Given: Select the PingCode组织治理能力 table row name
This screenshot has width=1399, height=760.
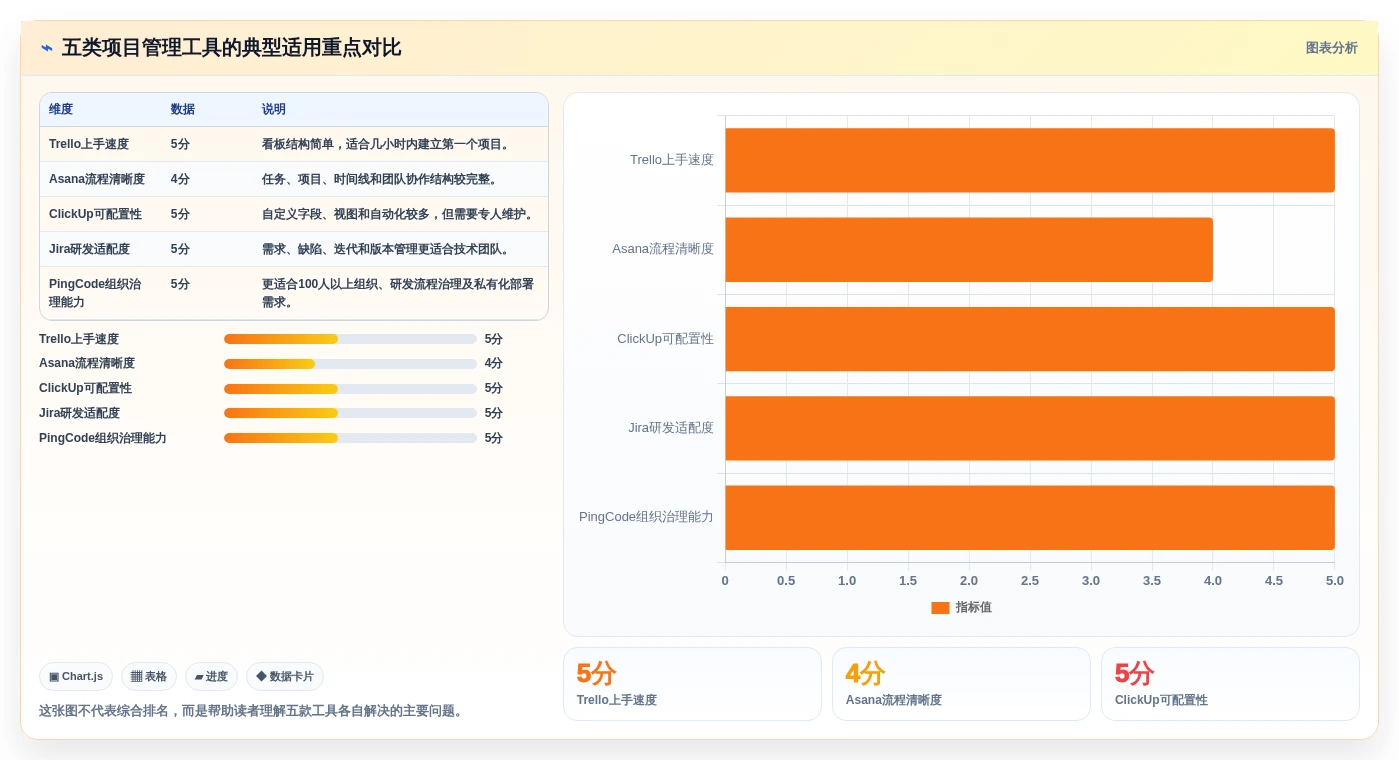Looking at the screenshot, I should (x=96, y=293).
